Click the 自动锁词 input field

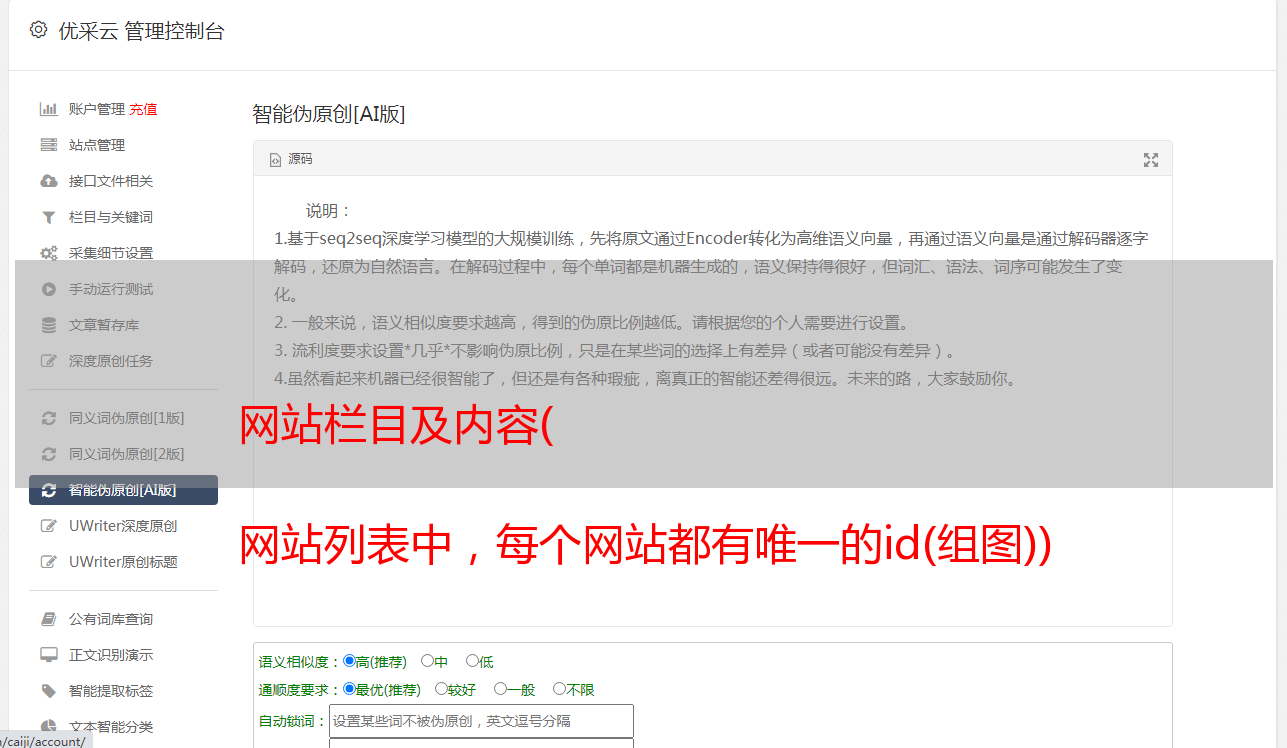[x=481, y=721]
